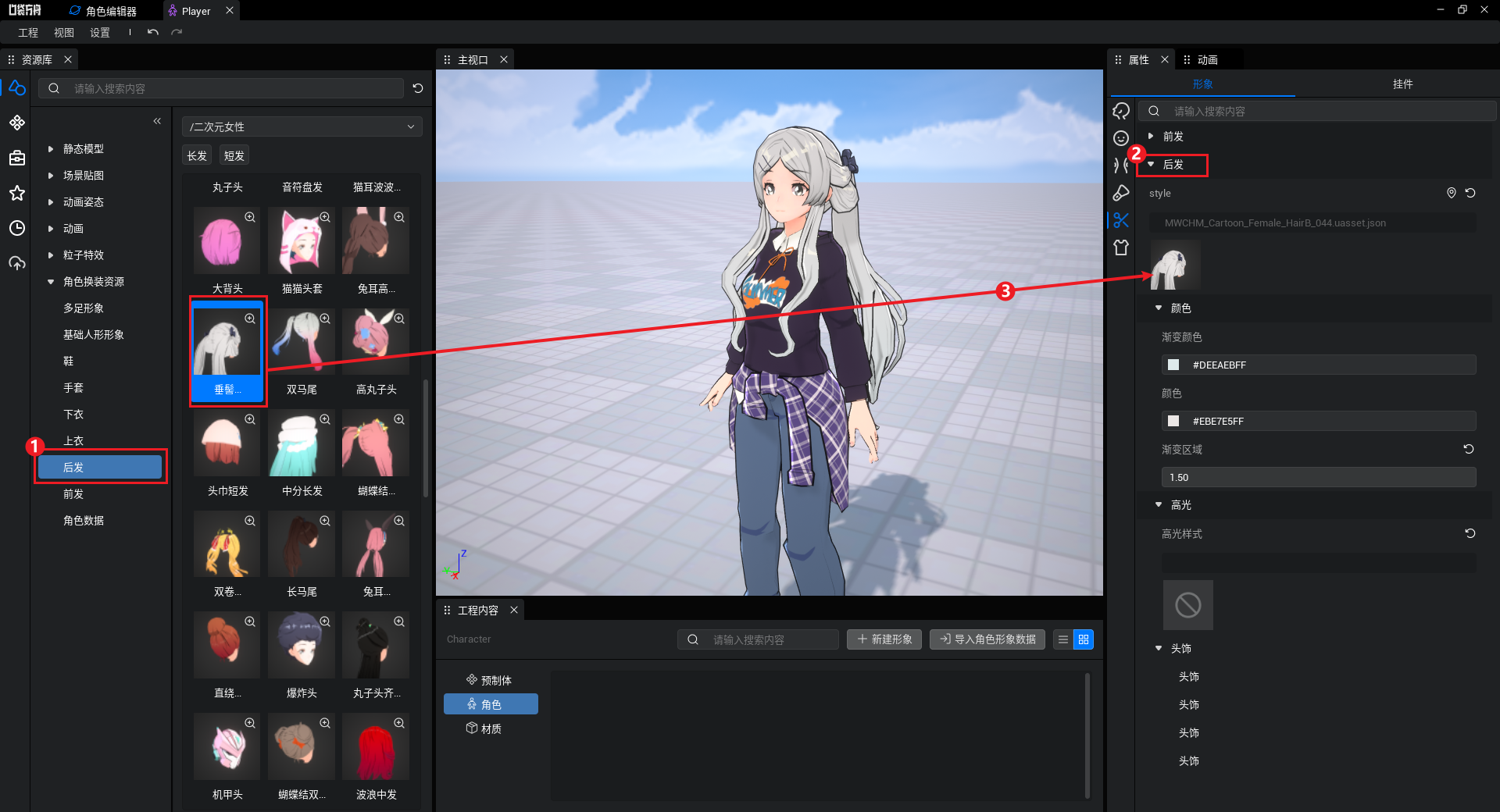Expand the 动画姿态 tree node
Screen dimensions: 1500x812
(x=51, y=201)
